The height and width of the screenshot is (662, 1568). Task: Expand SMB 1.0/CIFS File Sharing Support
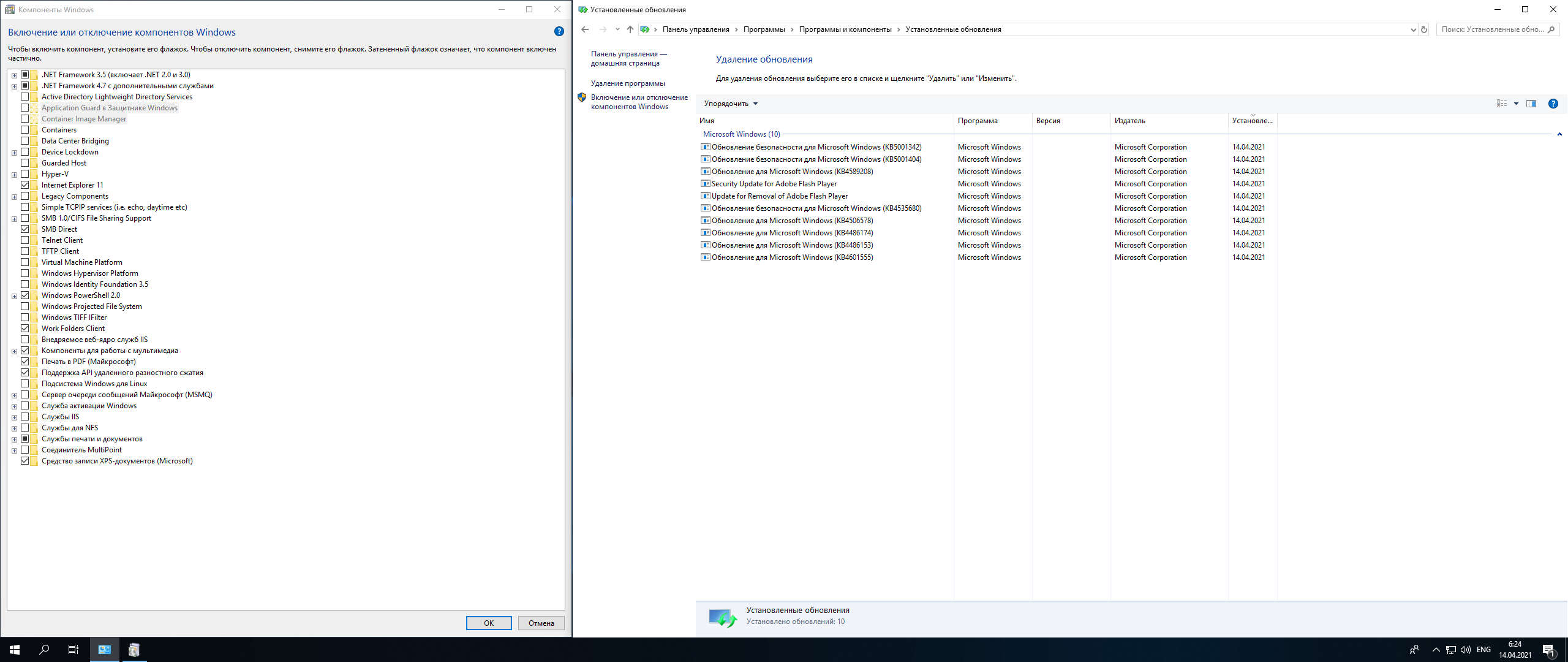[x=14, y=219]
